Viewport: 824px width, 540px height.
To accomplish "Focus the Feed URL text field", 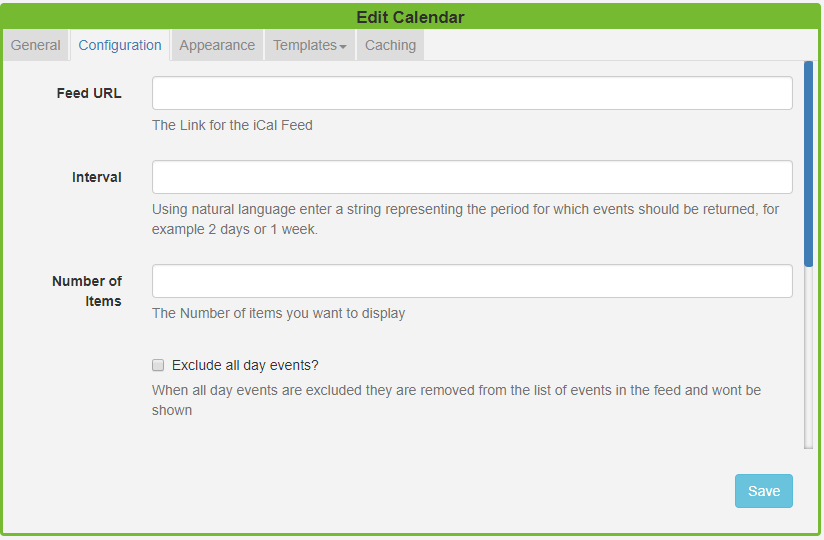I will (472, 93).
